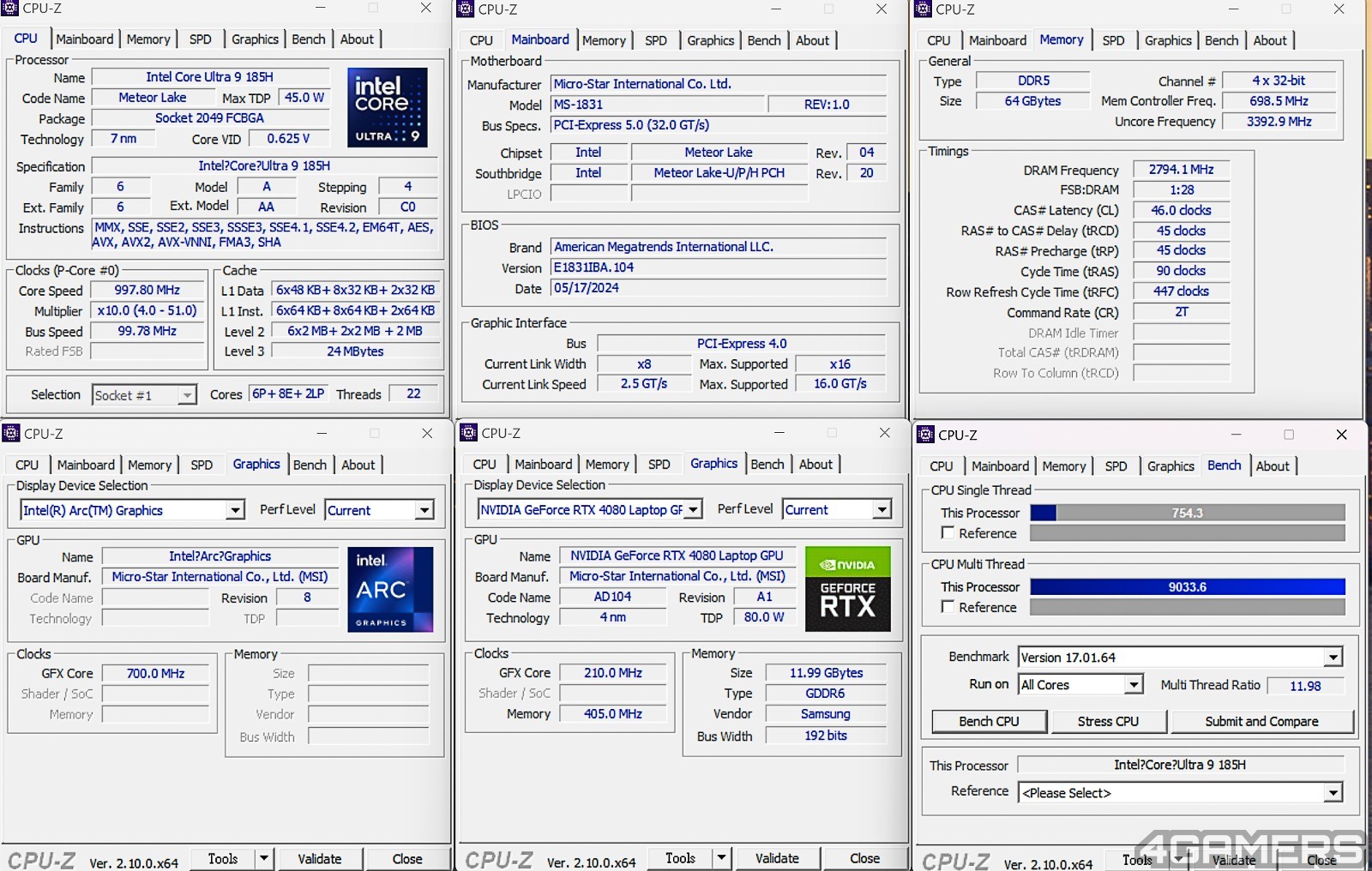The width and height of the screenshot is (1372, 871).
Task: Click the GPU Code Name value AD104
Action: point(612,597)
